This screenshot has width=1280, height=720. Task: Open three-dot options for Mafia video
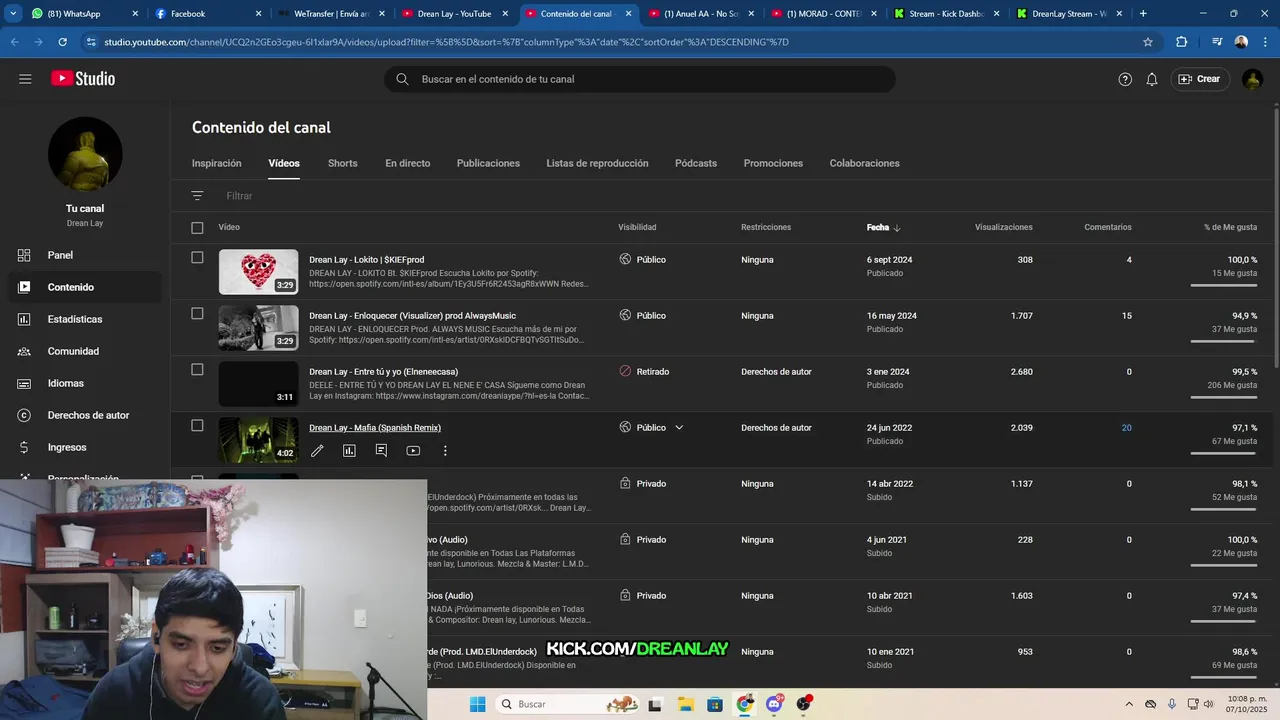pos(445,451)
